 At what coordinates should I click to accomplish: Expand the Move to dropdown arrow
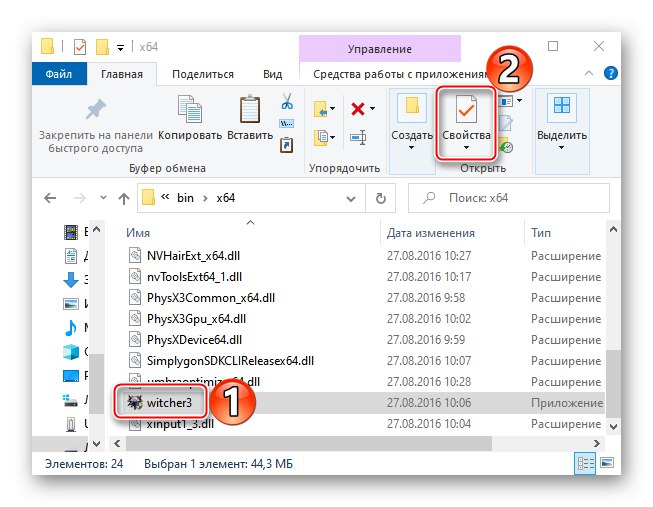pos(332,108)
